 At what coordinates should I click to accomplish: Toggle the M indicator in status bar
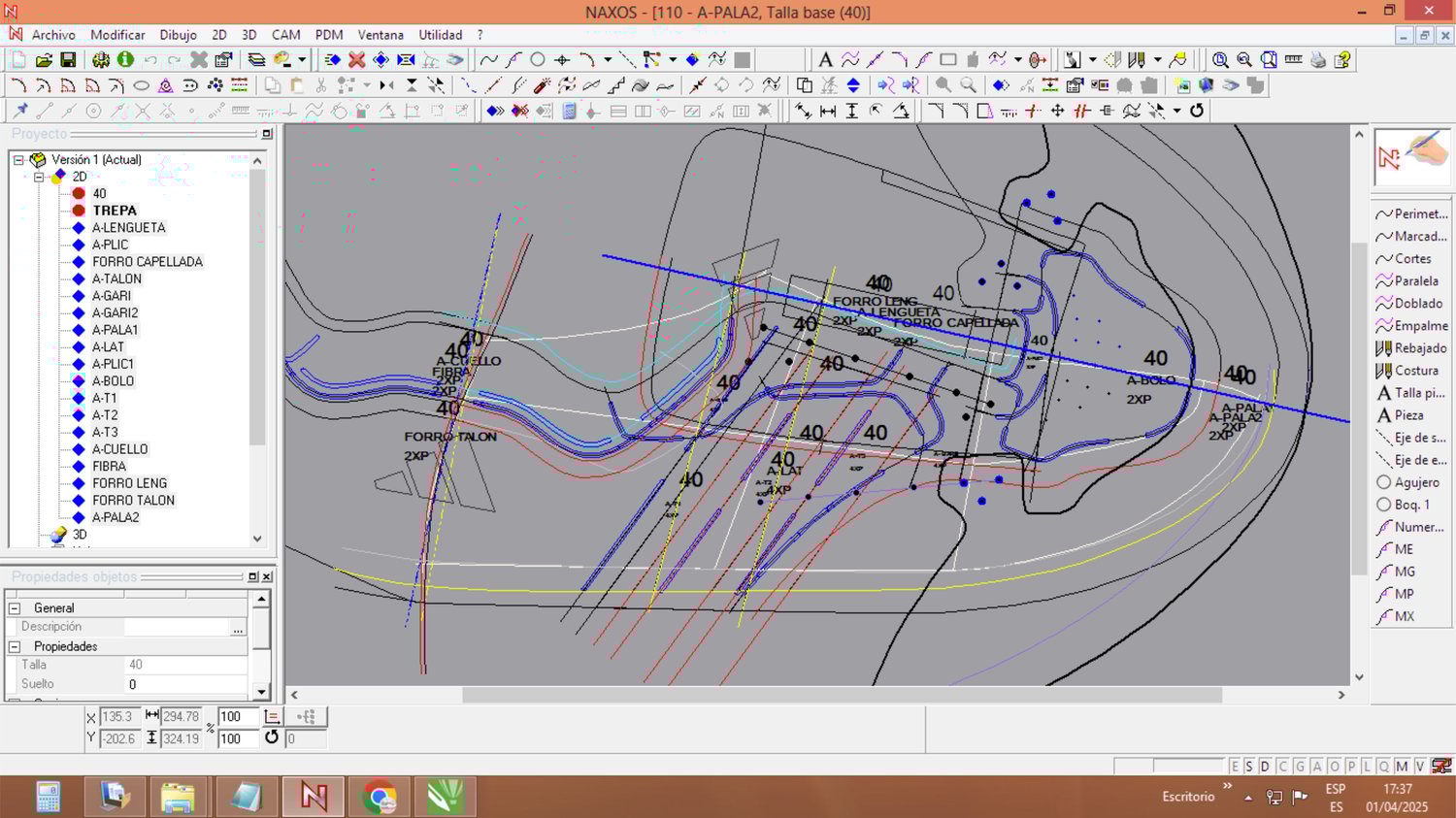pos(1402,767)
